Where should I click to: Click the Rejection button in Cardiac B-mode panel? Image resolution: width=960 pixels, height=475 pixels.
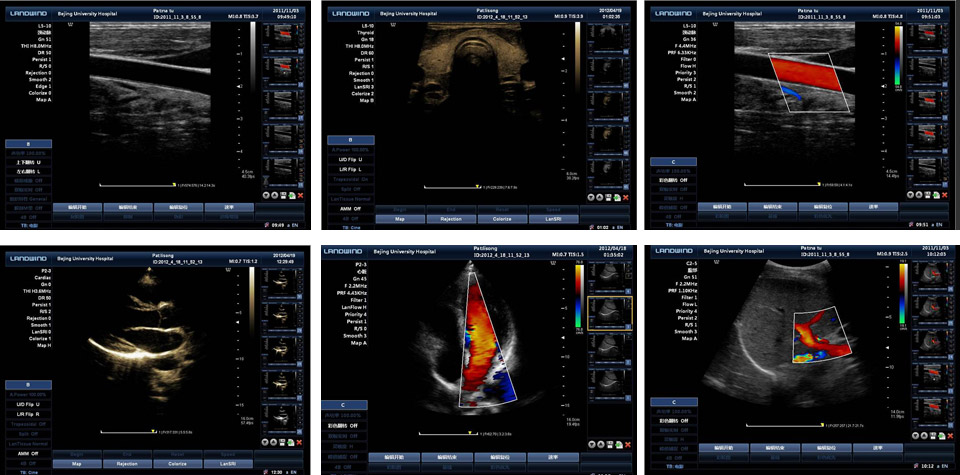pyautogui.click(x=127, y=463)
